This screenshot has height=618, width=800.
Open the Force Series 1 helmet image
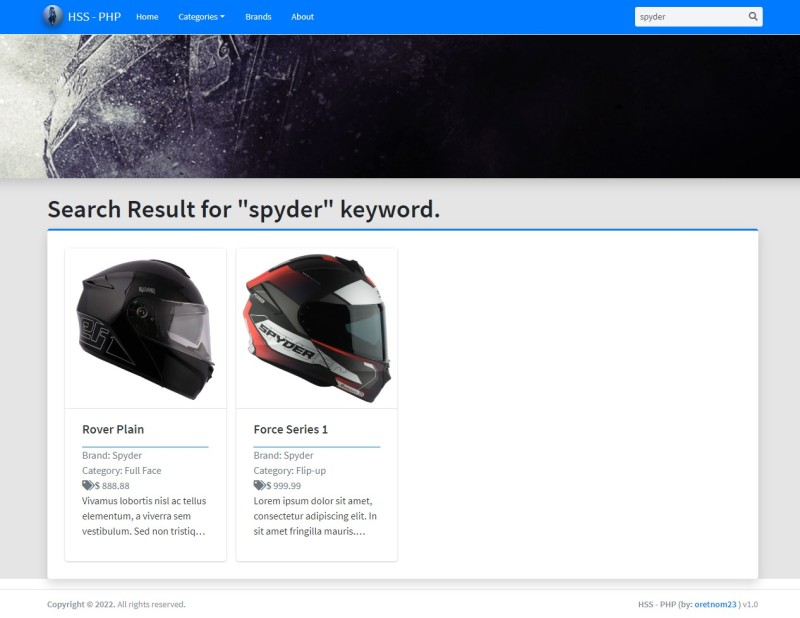click(x=317, y=329)
